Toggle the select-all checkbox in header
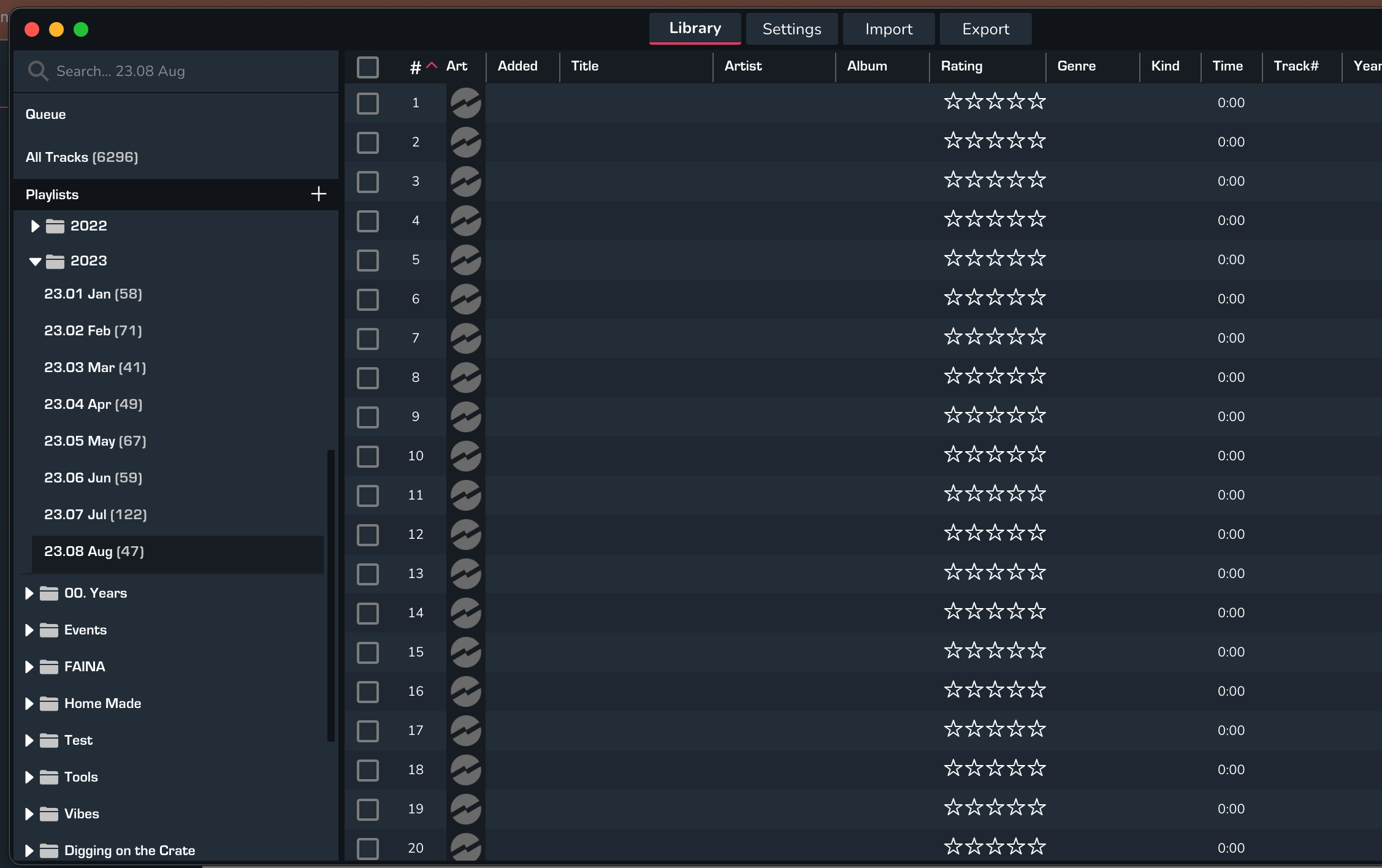Screen dimensions: 1382x868 click(x=368, y=67)
